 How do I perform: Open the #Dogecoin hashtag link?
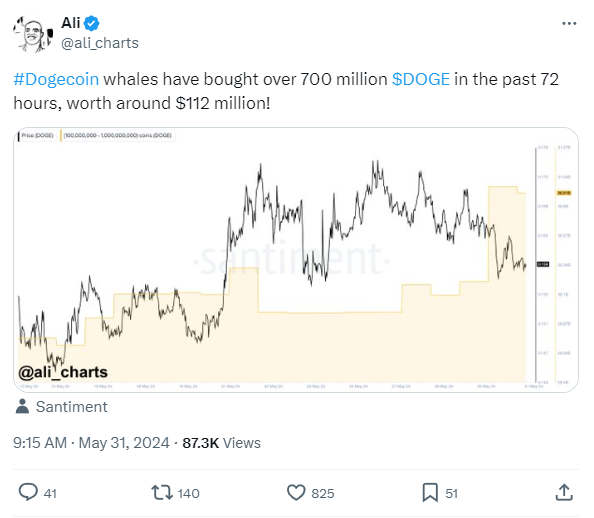56,79
